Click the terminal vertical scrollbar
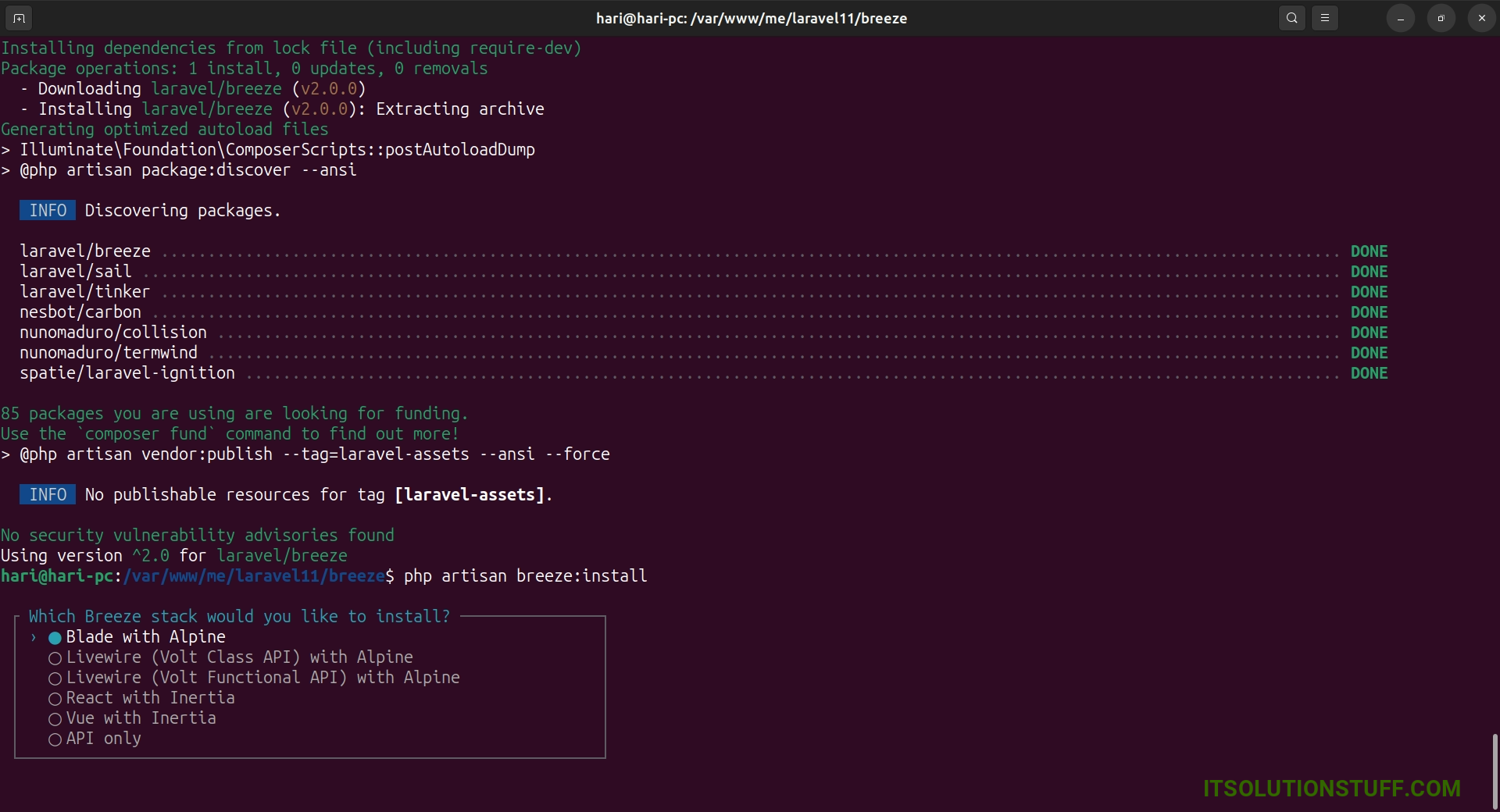The height and width of the screenshot is (812, 1500). [x=1495, y=771]
